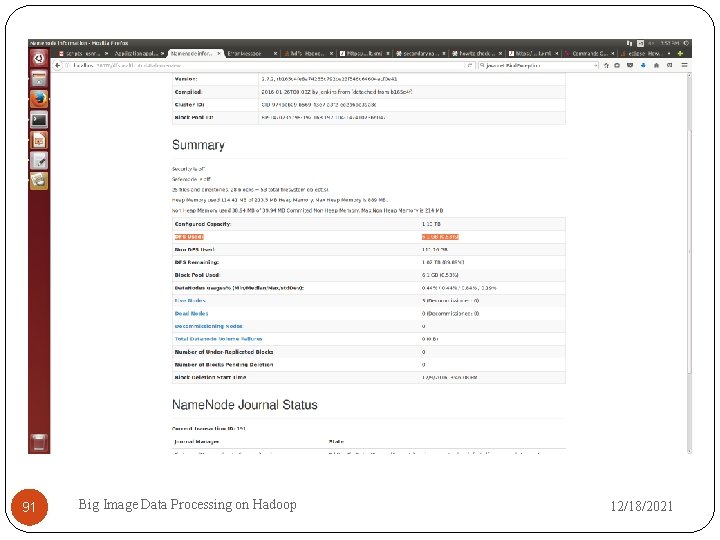Switch to the Commands C... tab
Viewport: 720px width, 540px height.
coord(587,54)
